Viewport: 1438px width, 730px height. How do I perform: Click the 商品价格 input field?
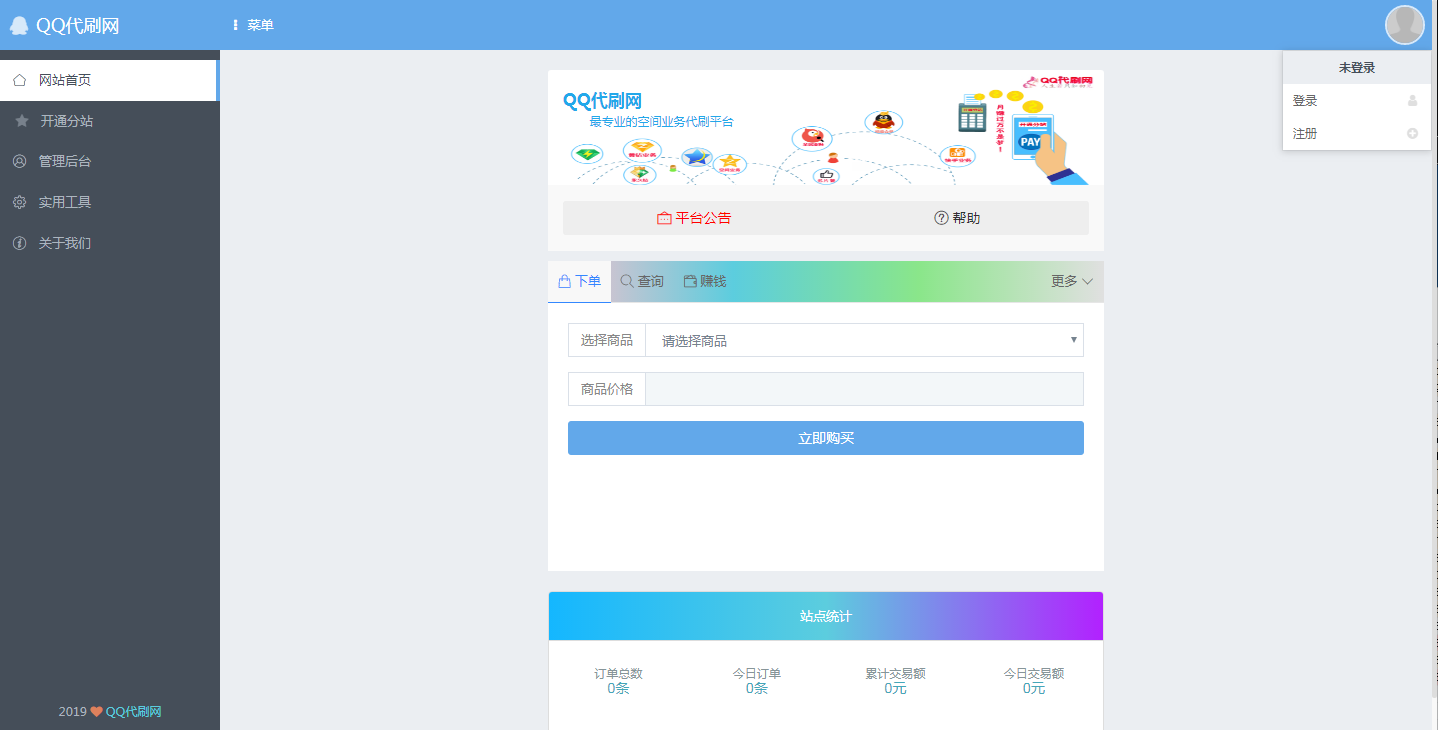pyautogui.click(x=864, y=389)
